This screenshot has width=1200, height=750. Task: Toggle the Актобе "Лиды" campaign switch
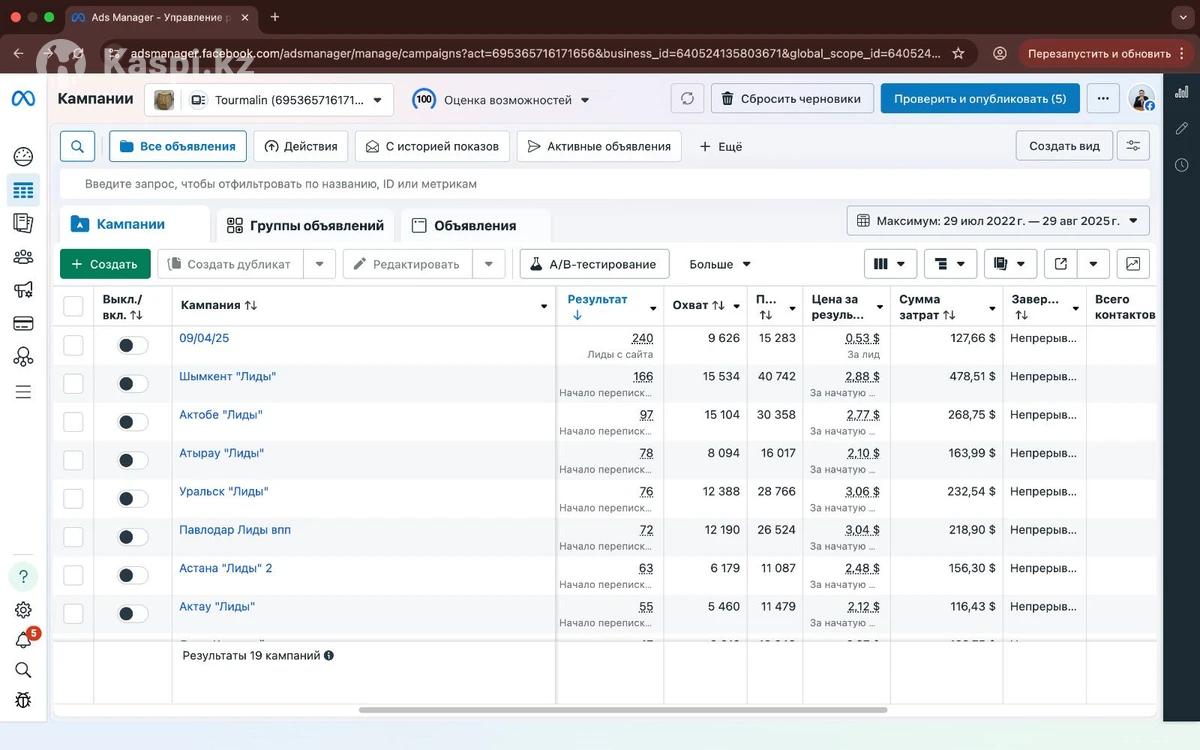coord(132,422)
